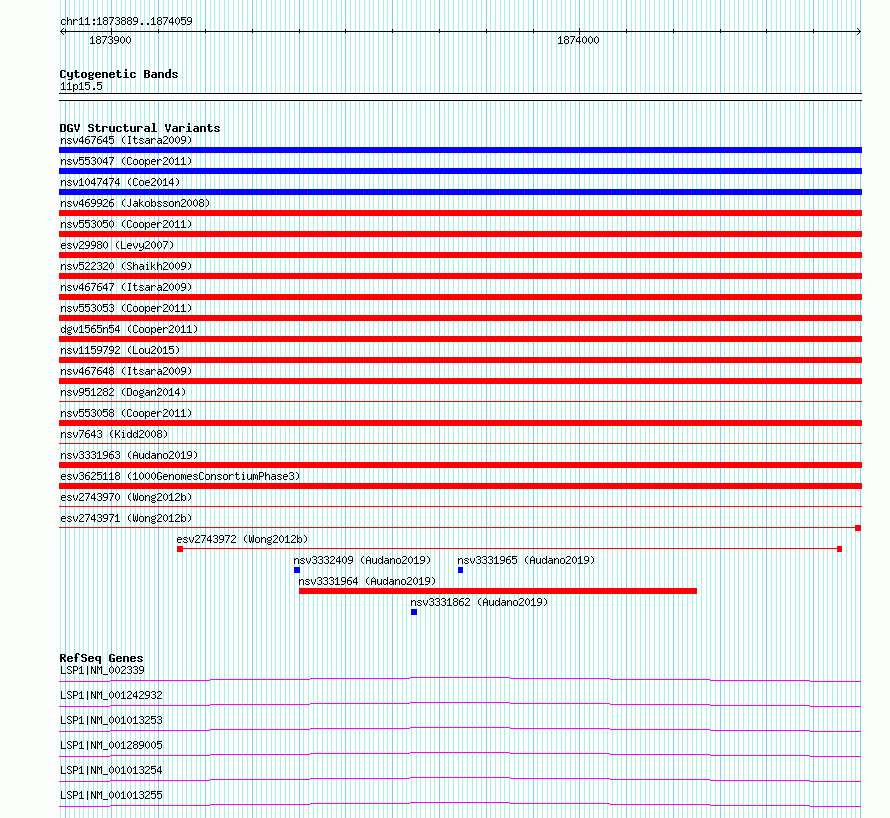Image resolution: width=890 pixels, height=818 pixels.
Task: Open nsv553053 (Cooper2011) variant
Action: tap(126, 308)
